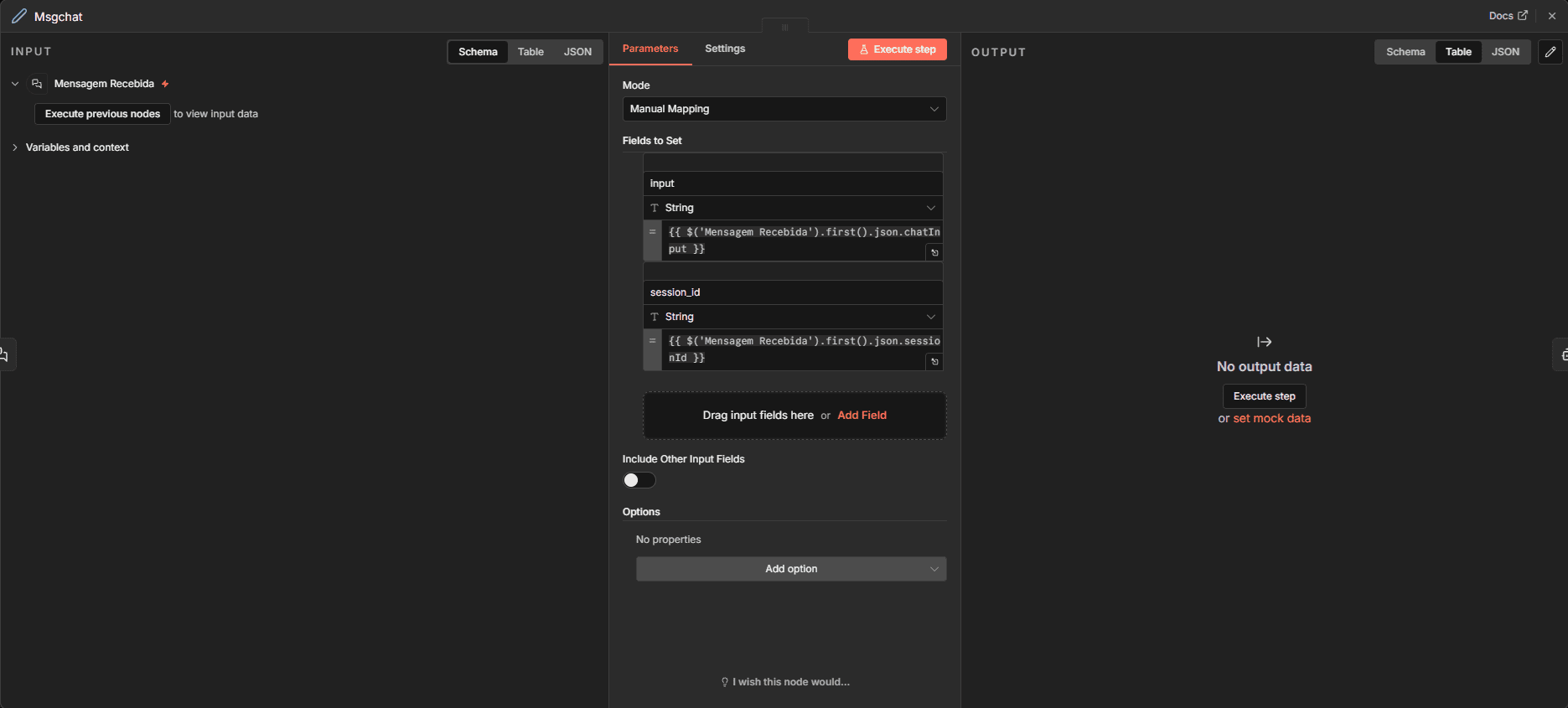
Task: Click the edit output pencil icon
Action: click(1550, 52)
